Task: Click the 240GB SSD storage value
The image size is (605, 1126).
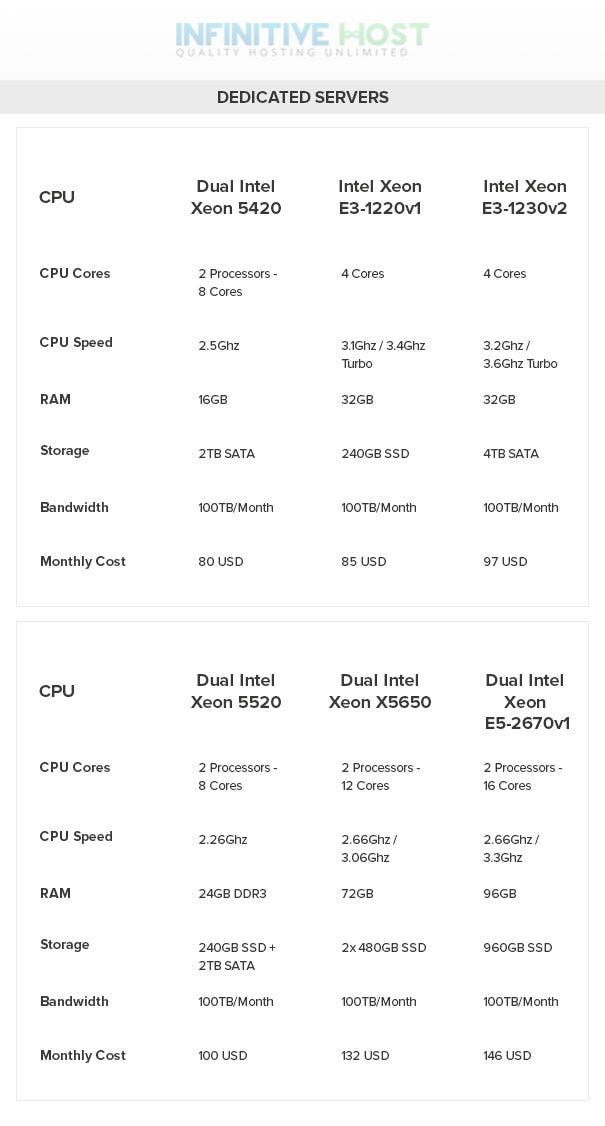Action: [x=375, y=454]
